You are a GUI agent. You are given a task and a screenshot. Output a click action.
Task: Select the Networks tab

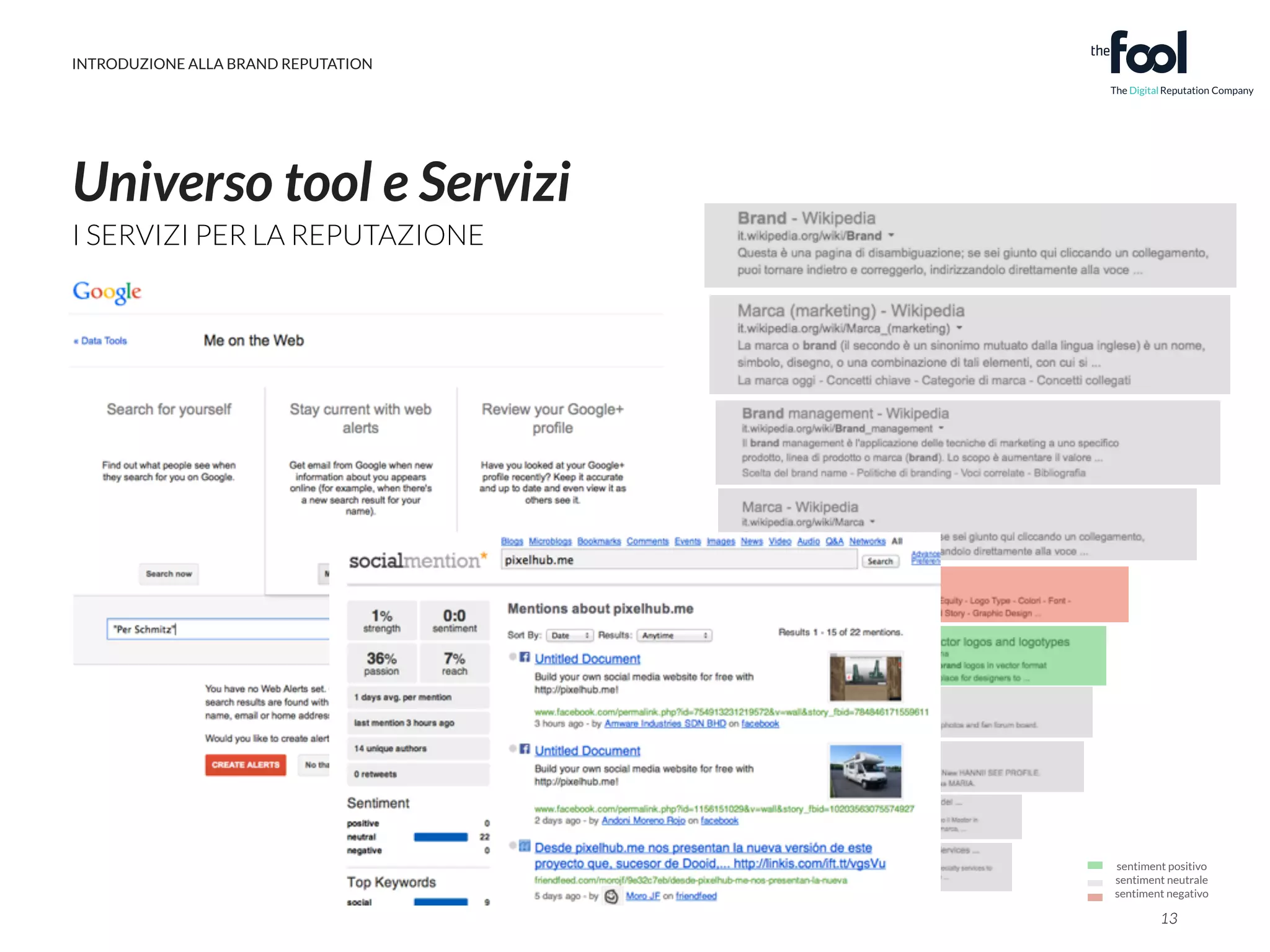pos(868,541)
